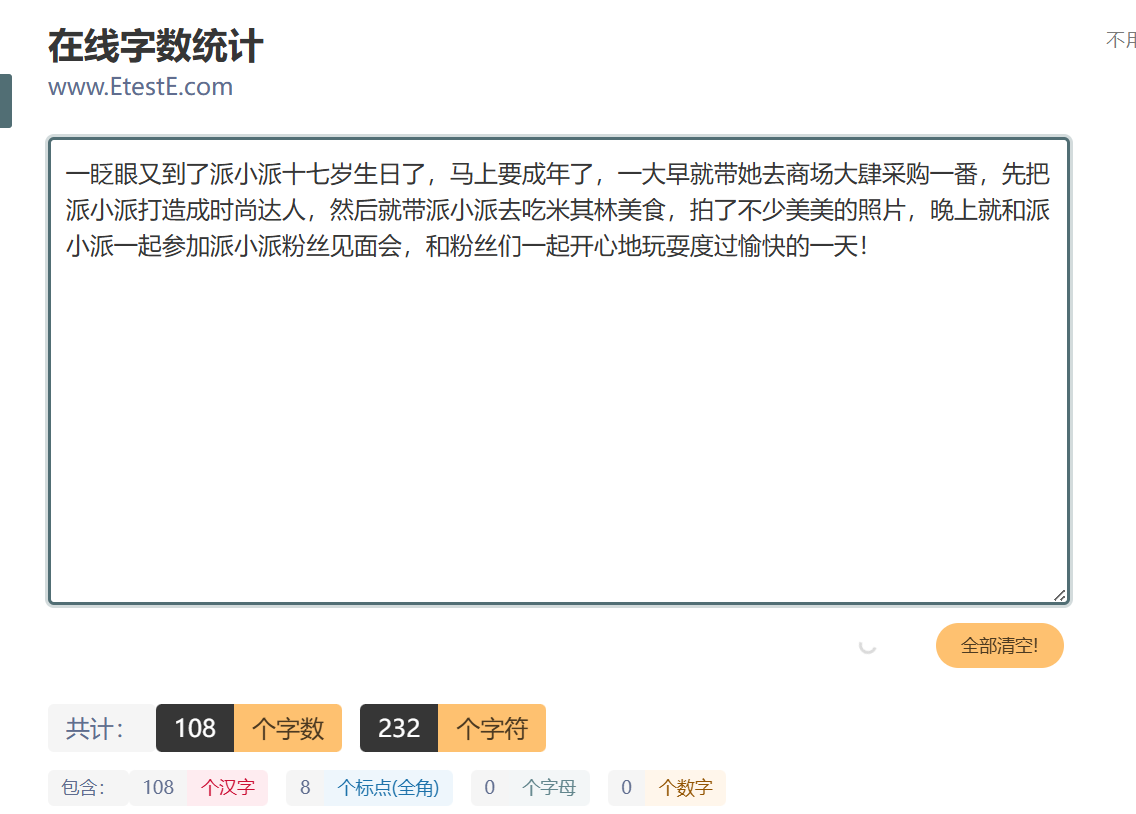
Task: Click the dark side tab at left edge
Action: pos(6,101)
